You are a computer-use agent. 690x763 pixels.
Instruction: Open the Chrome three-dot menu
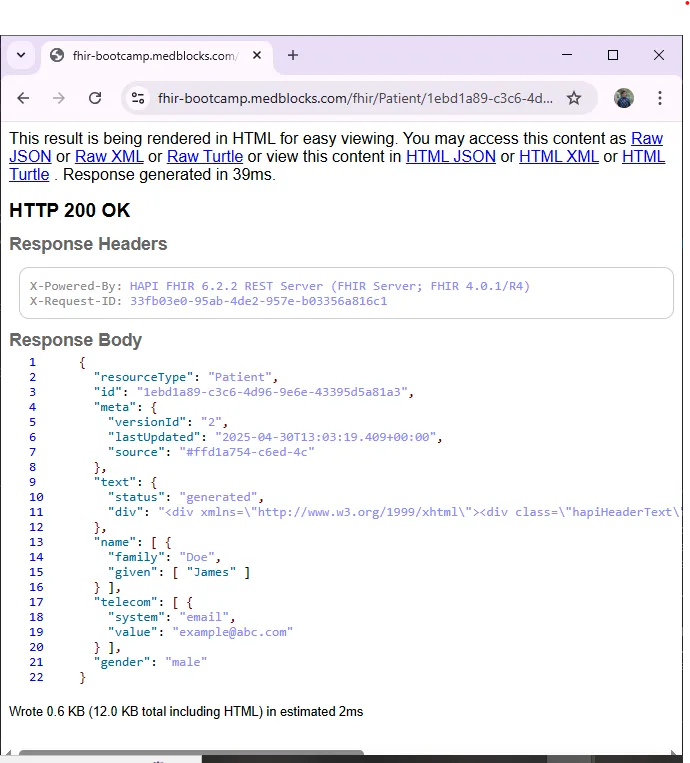pyautogui.click(x=660, y=98)
